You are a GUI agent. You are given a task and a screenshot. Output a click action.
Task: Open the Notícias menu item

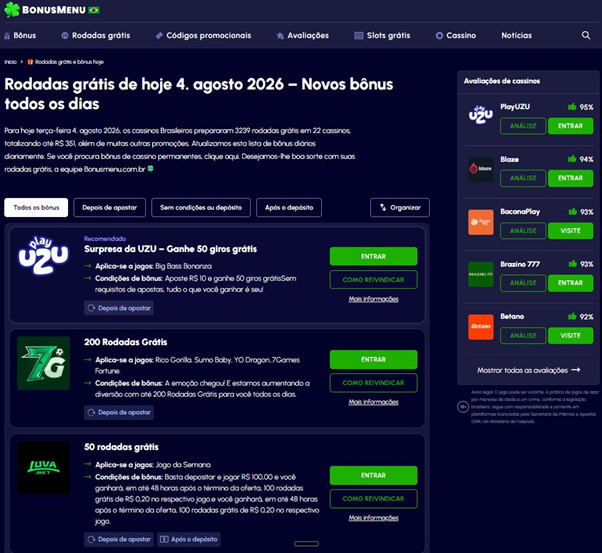tap(516, 35)
